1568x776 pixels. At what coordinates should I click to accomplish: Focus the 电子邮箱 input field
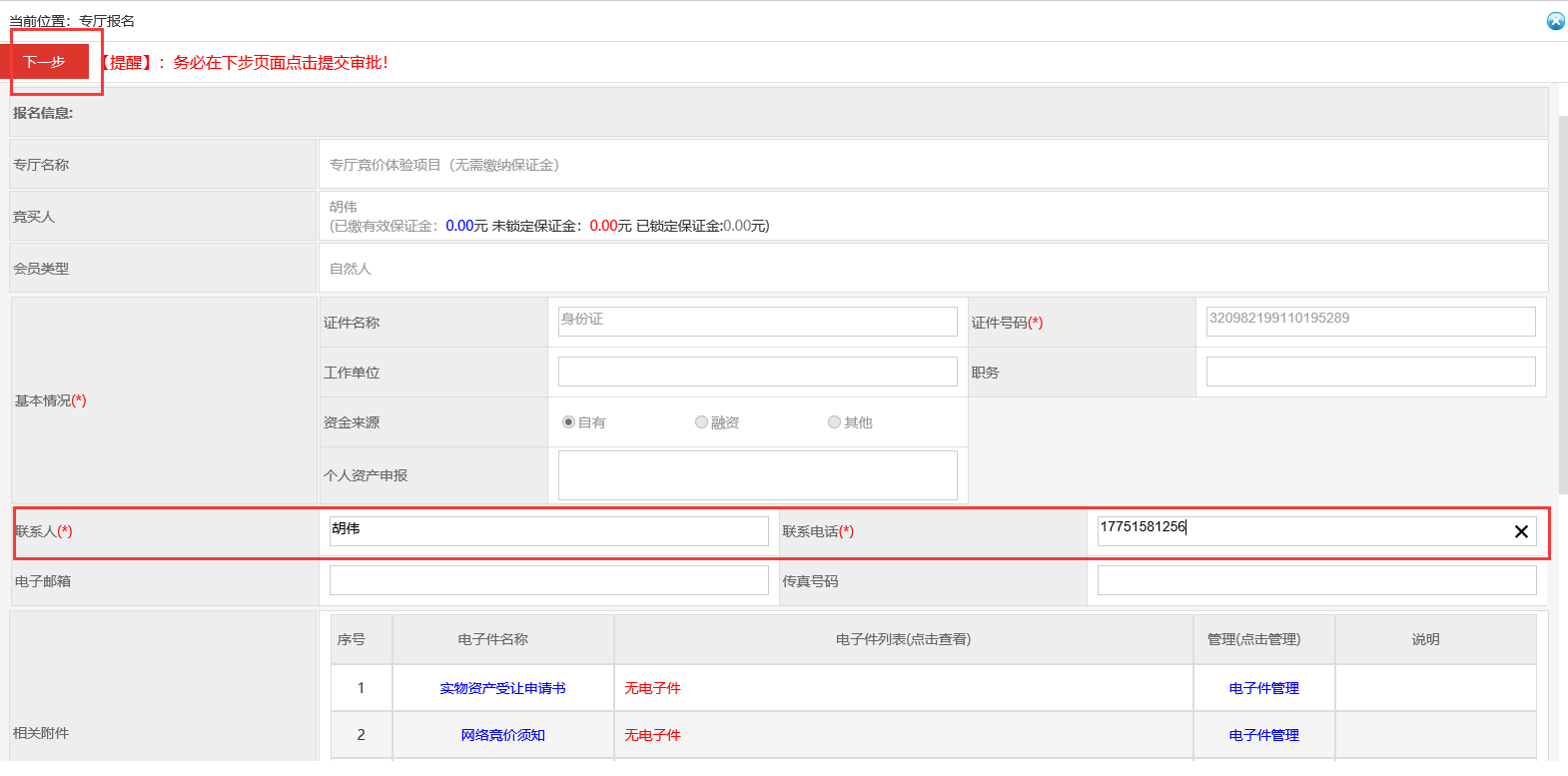click(548, 581)
